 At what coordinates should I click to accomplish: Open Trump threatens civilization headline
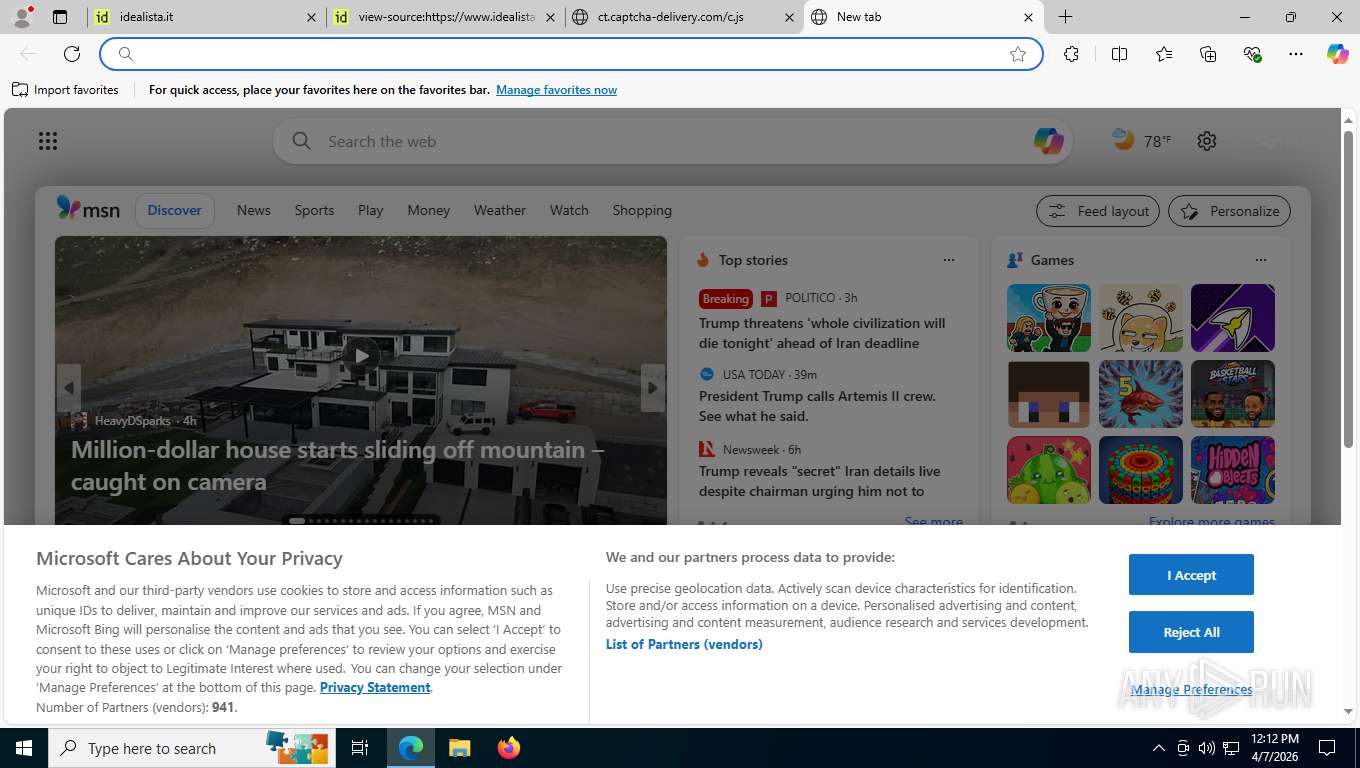click(822, 333)
